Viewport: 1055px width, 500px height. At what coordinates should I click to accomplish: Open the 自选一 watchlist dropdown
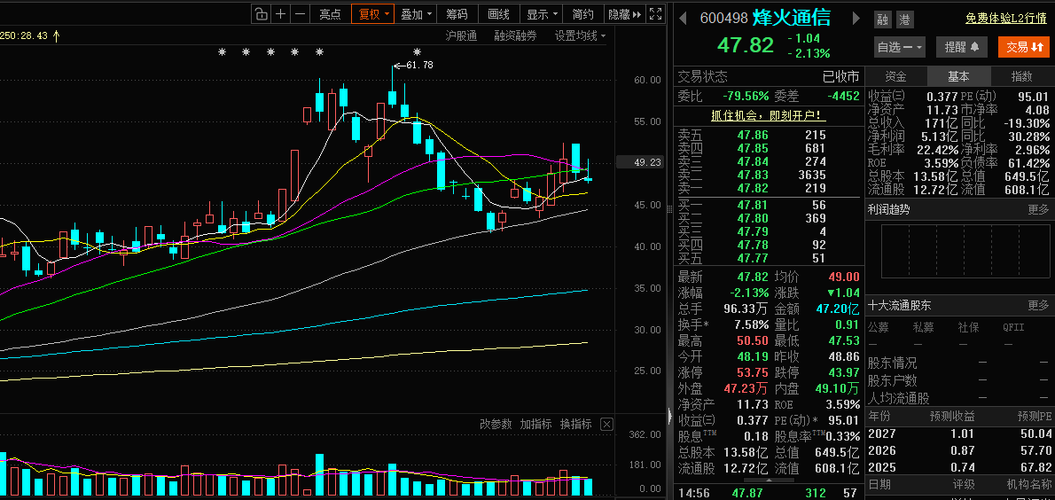click(900, 46)
